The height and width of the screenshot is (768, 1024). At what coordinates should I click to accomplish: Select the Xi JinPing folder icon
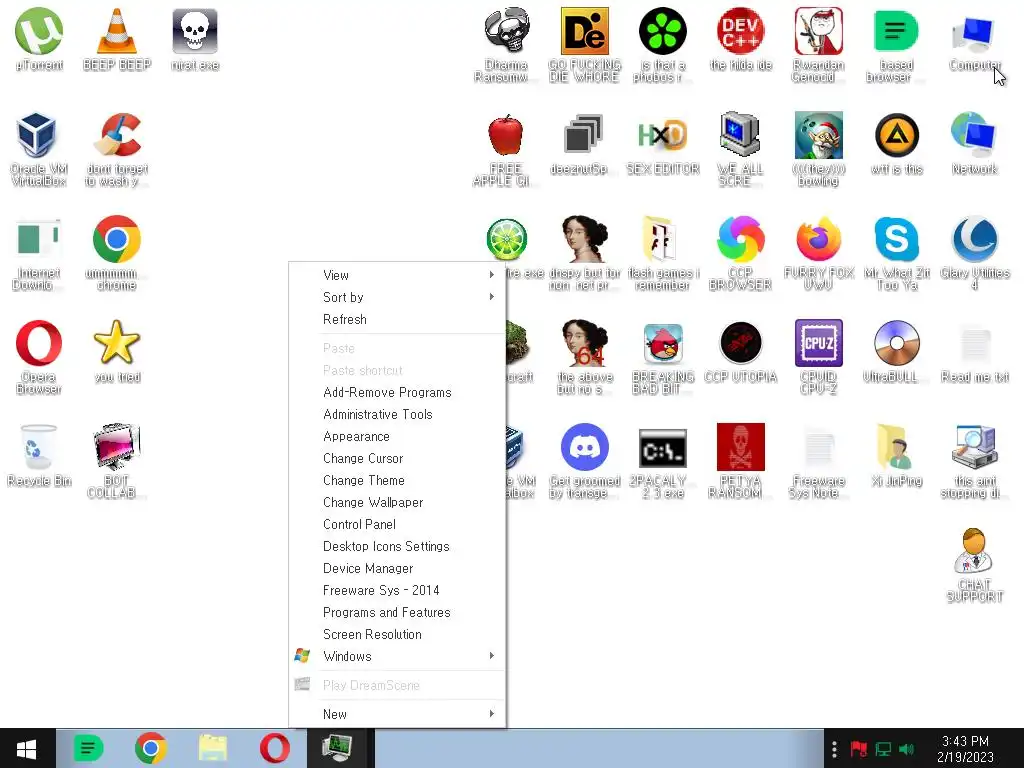[x=897, y=447]
